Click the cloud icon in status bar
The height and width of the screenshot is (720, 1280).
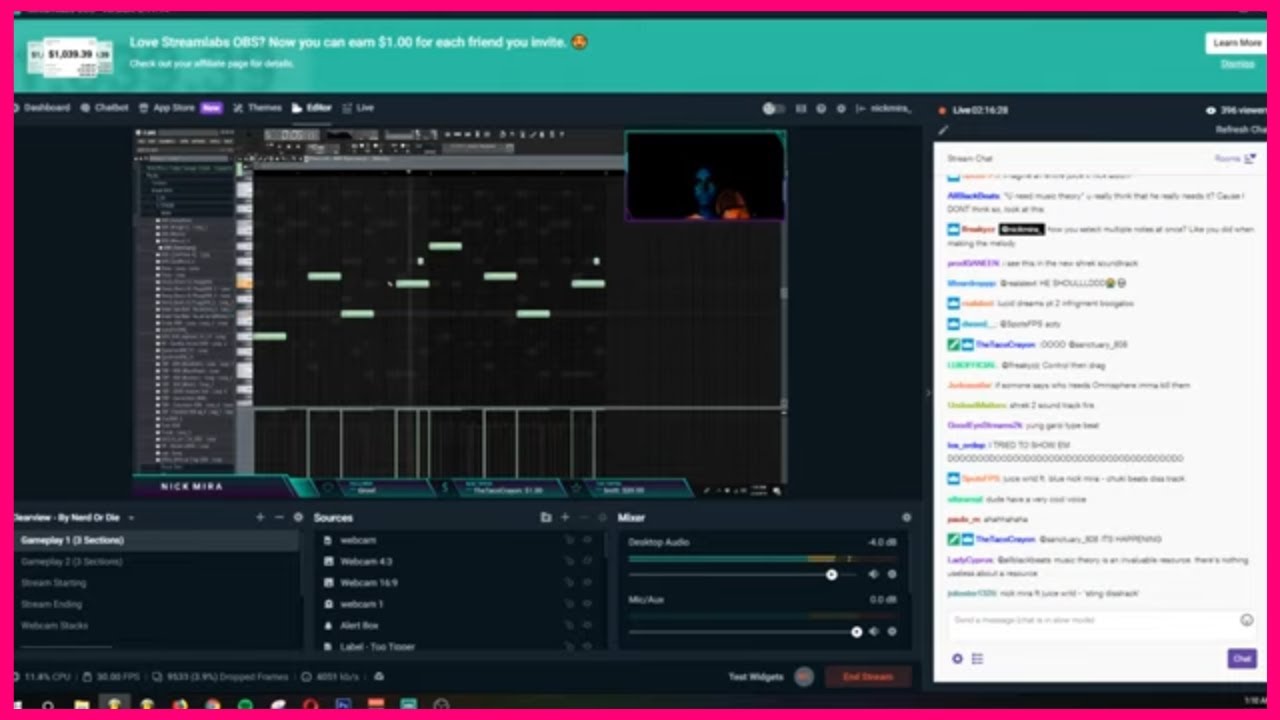tap(378, 677)
